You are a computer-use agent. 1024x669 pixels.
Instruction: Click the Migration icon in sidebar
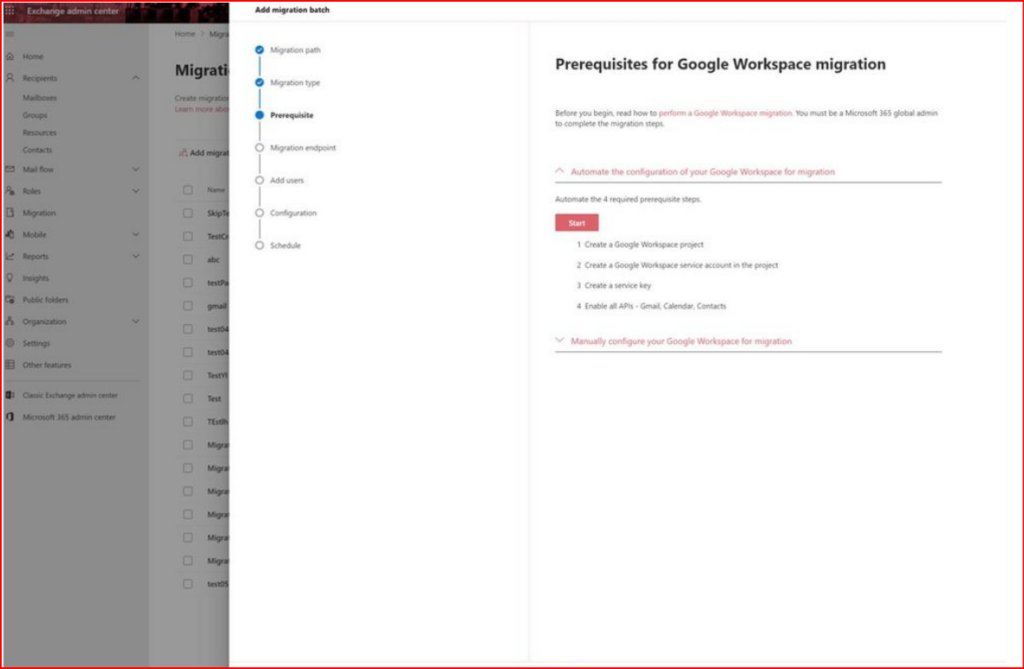click(10, 212)
